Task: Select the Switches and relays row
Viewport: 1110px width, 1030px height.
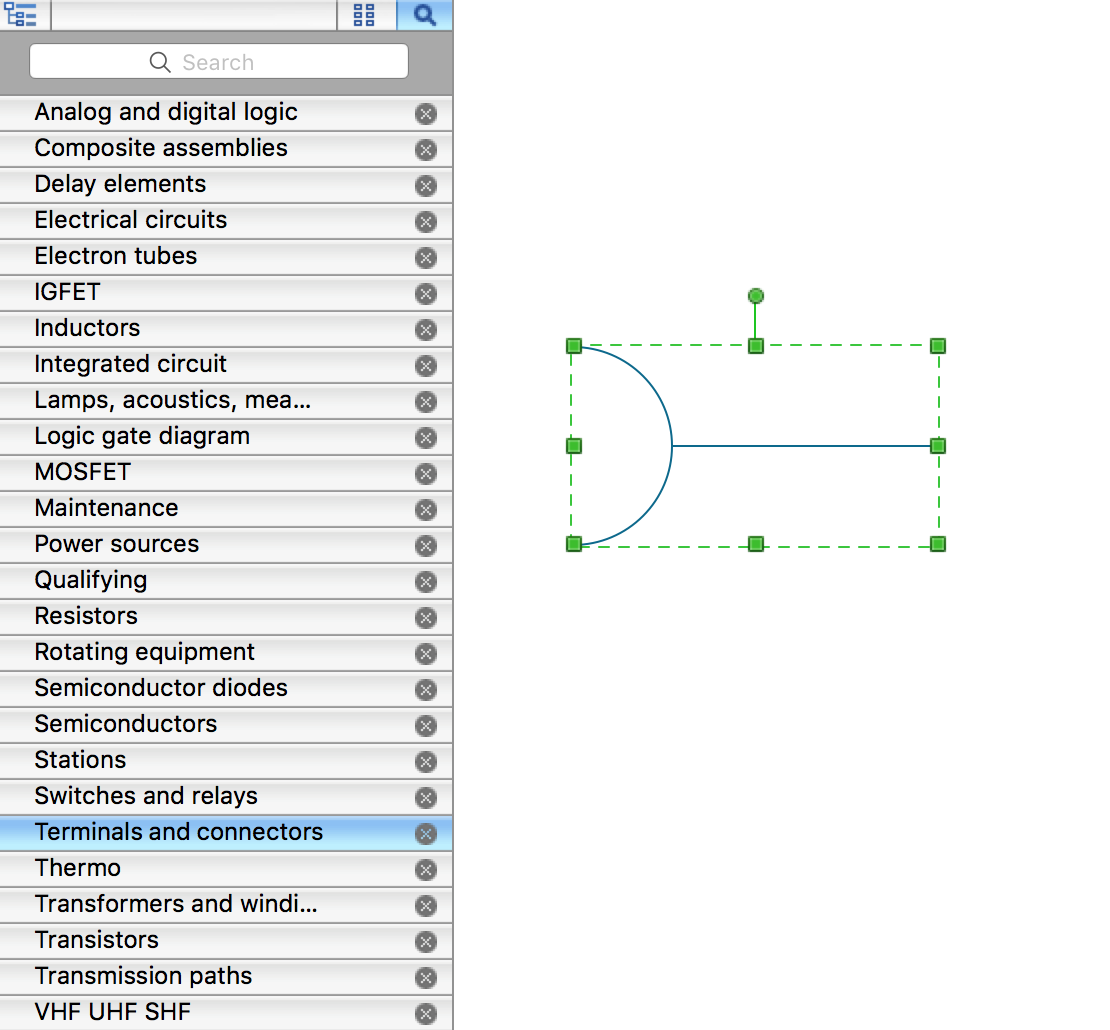Action: click(x=226, y=797)
